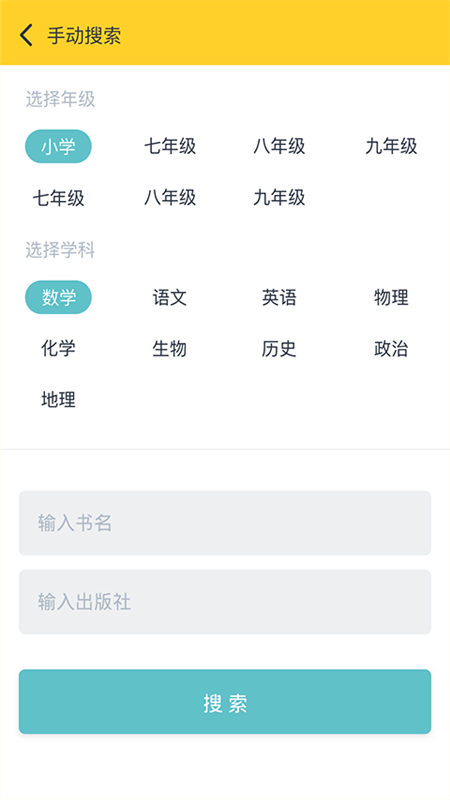The height and width of the screenshot is (800, 450).
Task: Select 八年级 in the lower grade row
Action: tap(170, 197)
